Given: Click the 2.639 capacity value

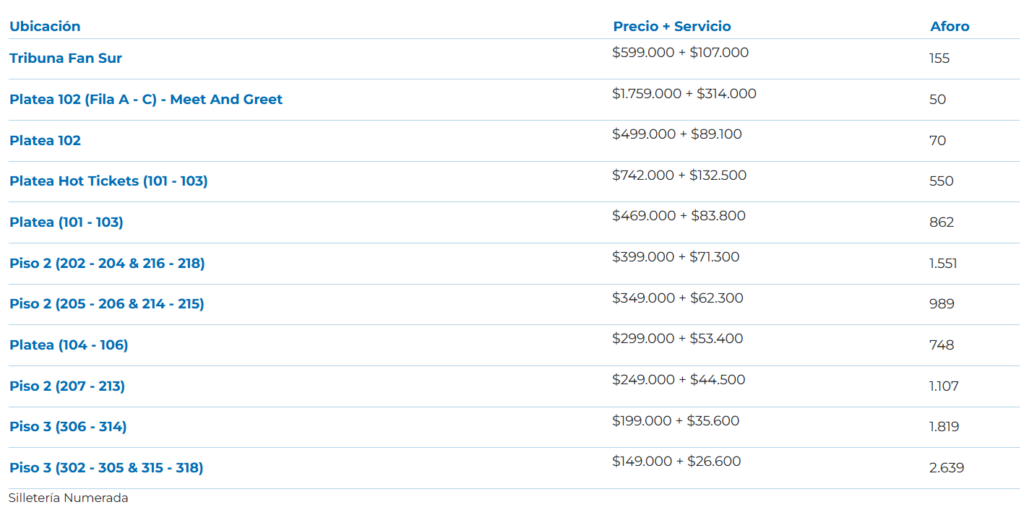Looking at the screenshot, I should point(946,467).
